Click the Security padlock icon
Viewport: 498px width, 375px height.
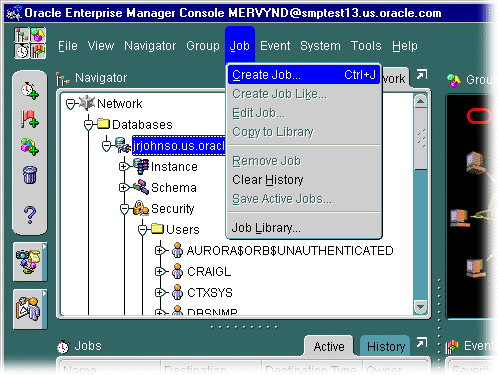click(141, 208)
